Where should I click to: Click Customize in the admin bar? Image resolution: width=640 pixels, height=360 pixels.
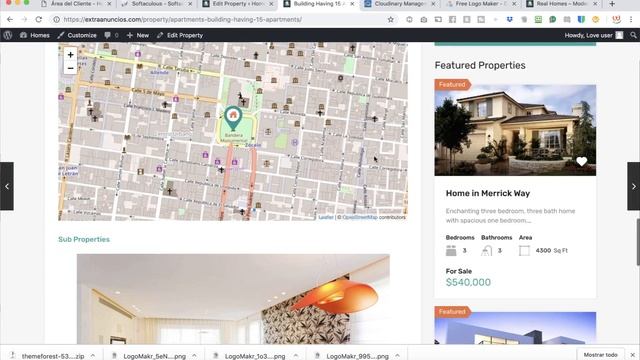[77, 36]
